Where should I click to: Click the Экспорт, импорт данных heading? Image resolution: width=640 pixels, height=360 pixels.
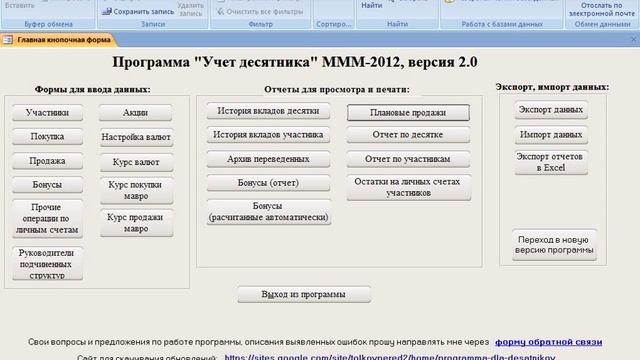pyautogui.click(x=552, y=87)
